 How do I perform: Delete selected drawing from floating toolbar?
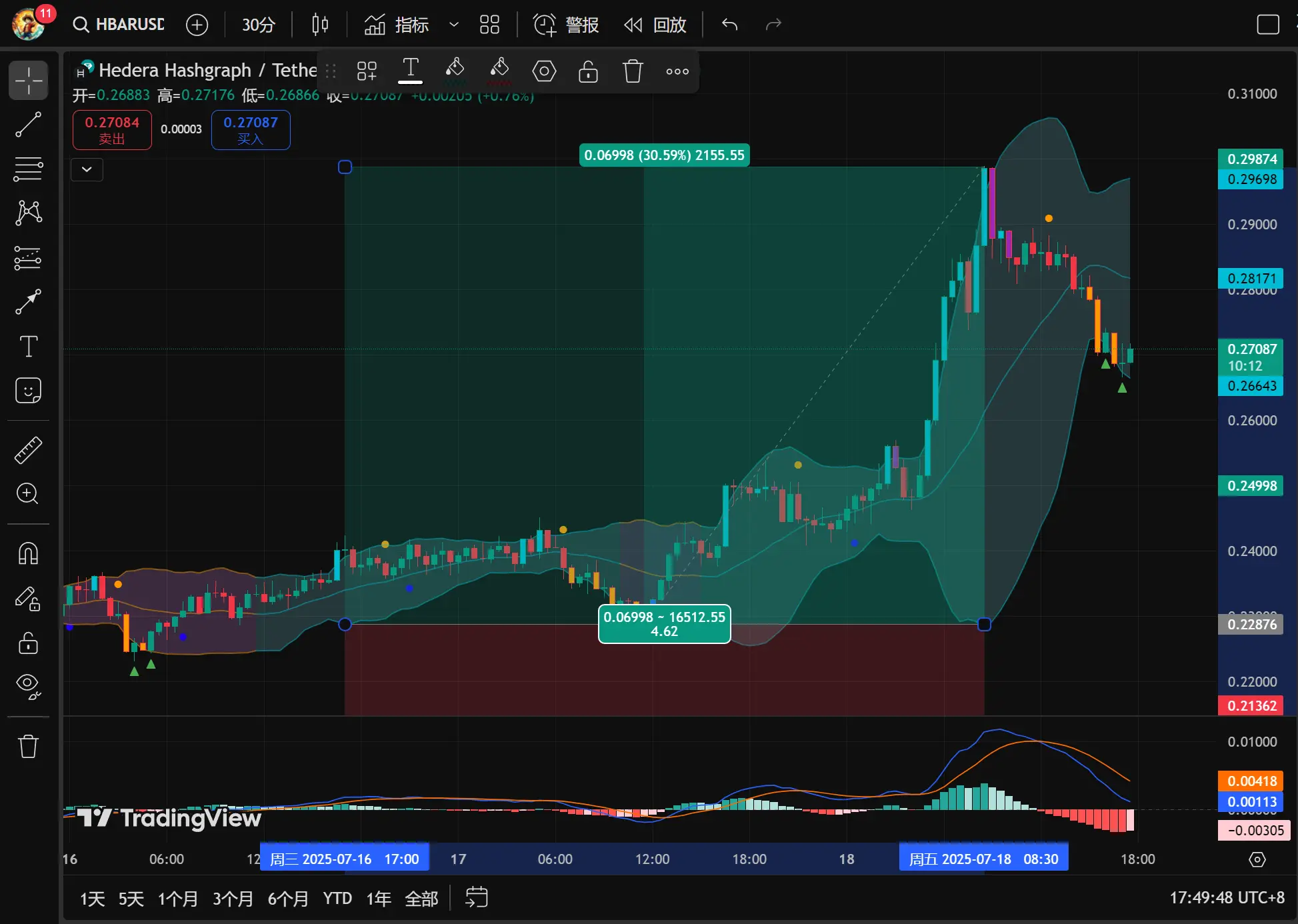(x=633, y=71)
